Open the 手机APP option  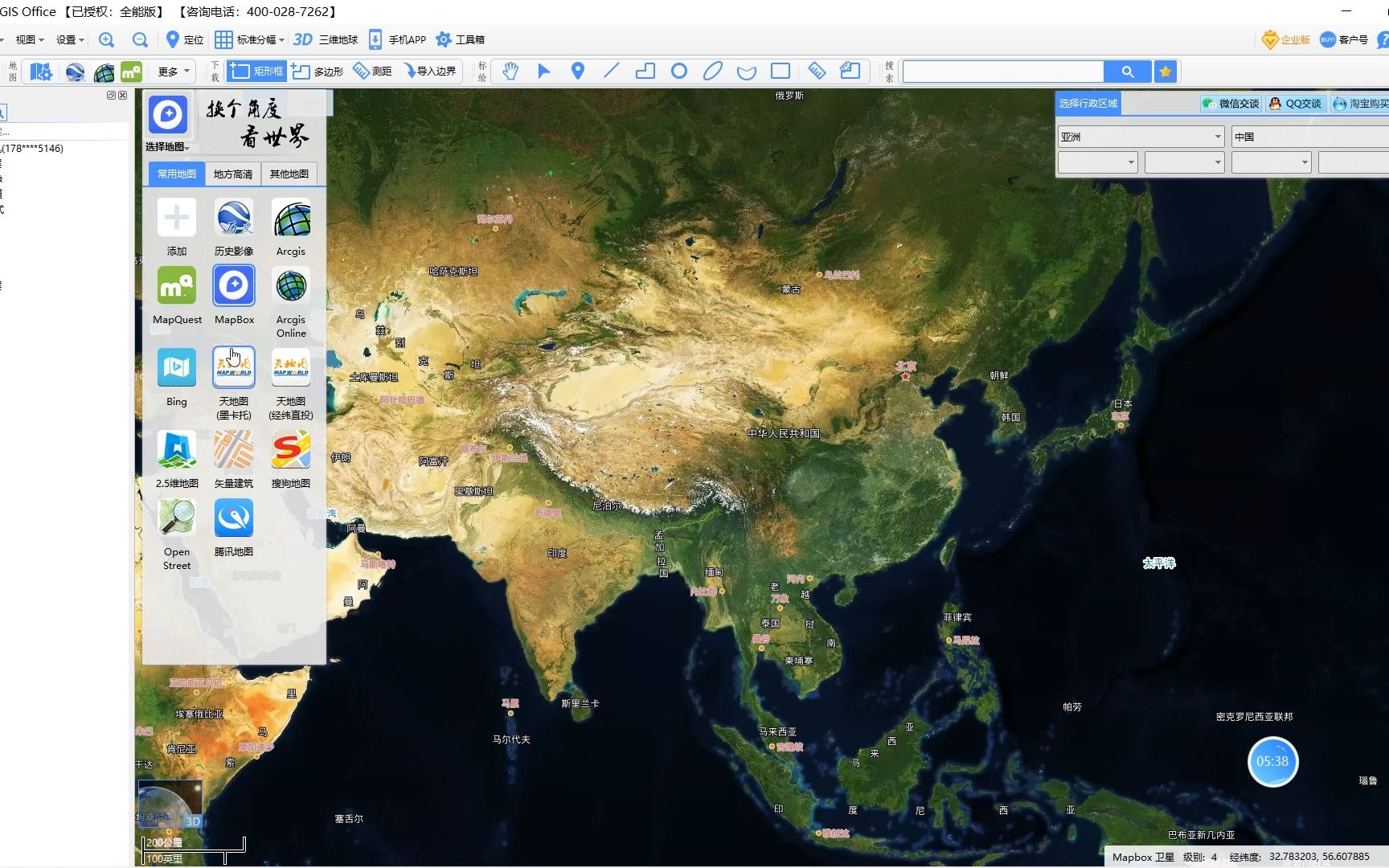(x=397, y=39)
